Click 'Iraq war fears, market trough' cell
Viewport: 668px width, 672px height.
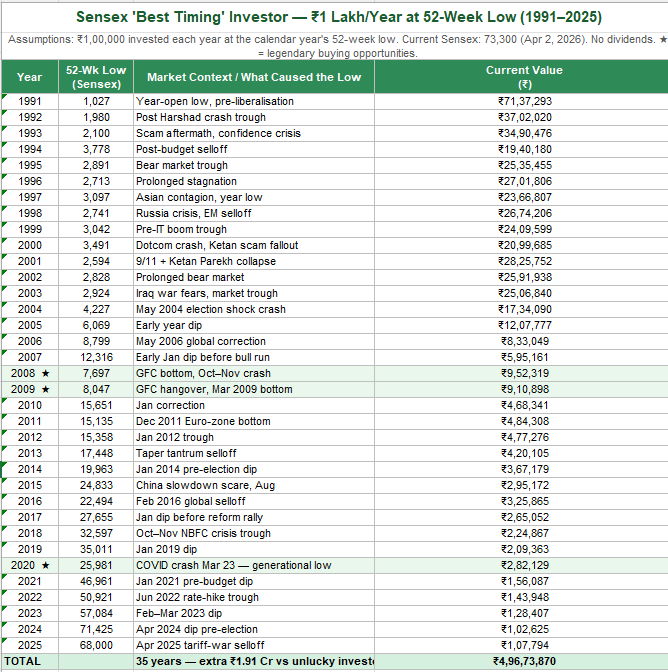coord(254,293)
